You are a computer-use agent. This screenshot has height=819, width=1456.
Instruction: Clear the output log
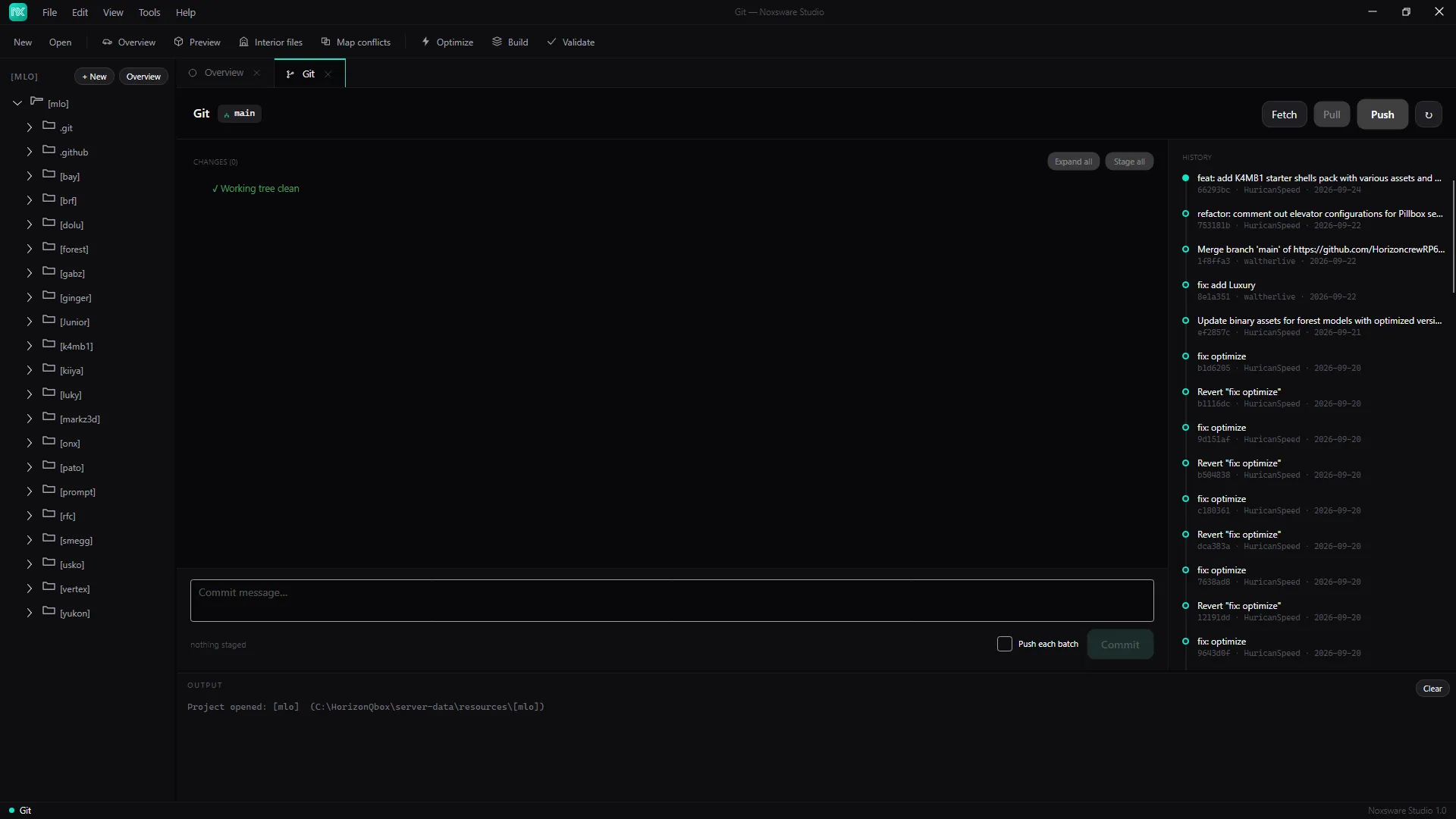click(x=1432, y=689)
